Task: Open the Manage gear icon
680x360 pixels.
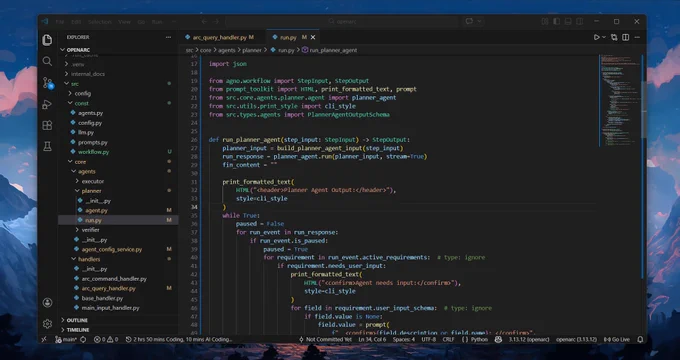Action: point(47,324)
